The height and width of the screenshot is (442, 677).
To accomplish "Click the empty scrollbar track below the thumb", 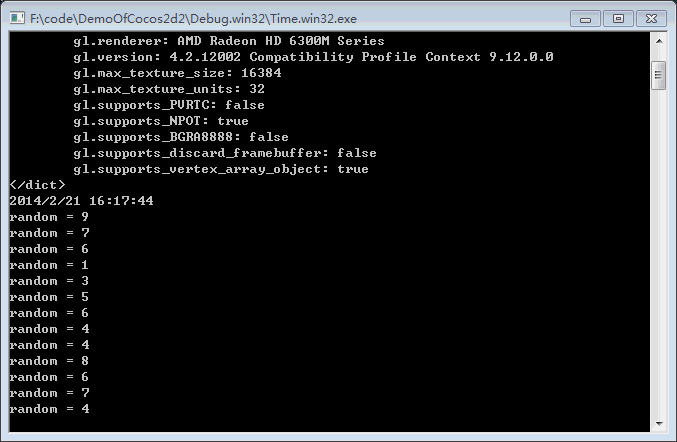I will (658, 250).
